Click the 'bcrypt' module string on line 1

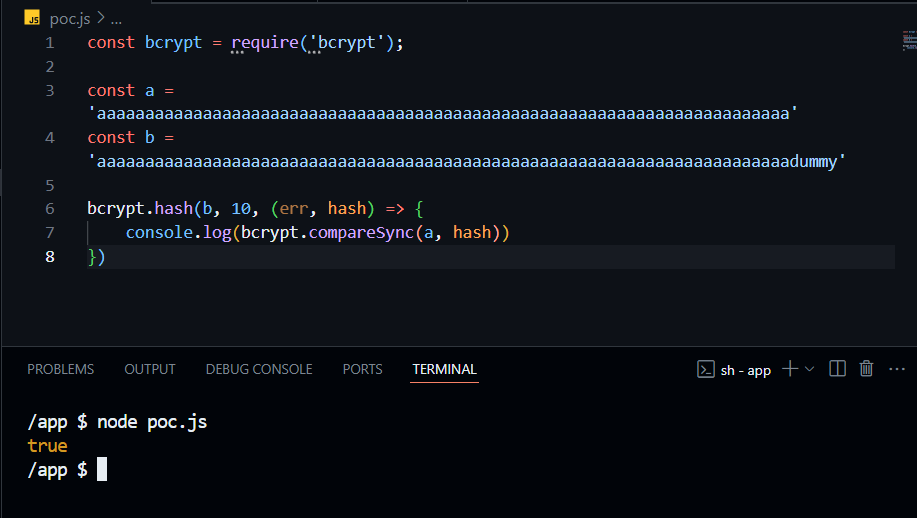pyautogui.click(x=350, y=43)
